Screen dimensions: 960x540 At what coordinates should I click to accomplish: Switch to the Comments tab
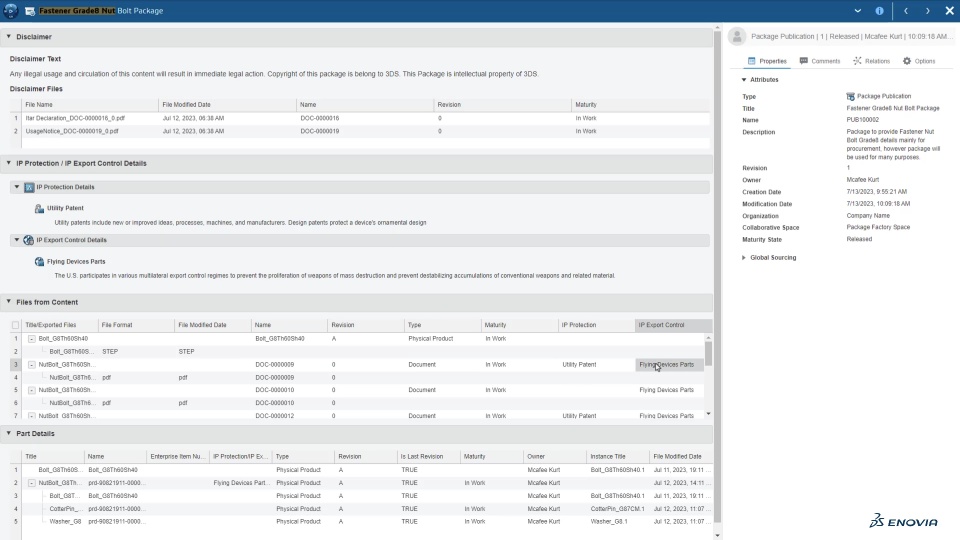click(x=820, y=61)
